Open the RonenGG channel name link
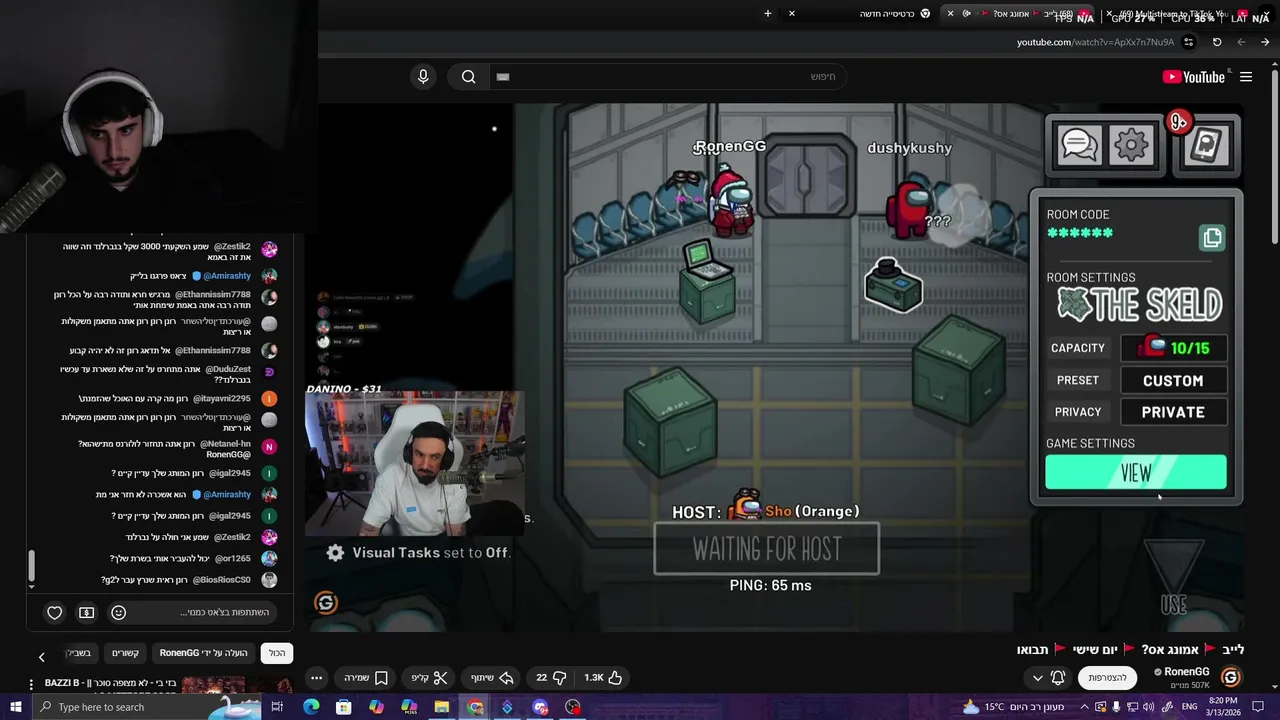The height and width of the screenshot is (720, 1280). pyautogui.click(x=1187, y=672)
